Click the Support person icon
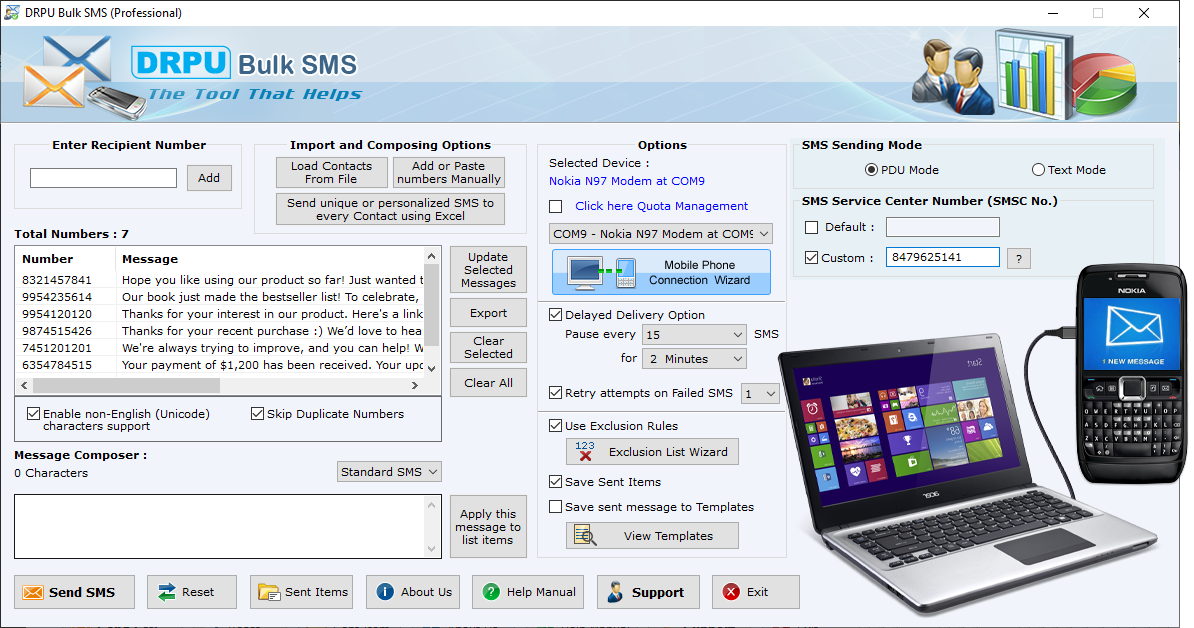This screenshot has width=1194, height=628. point(615,592)
